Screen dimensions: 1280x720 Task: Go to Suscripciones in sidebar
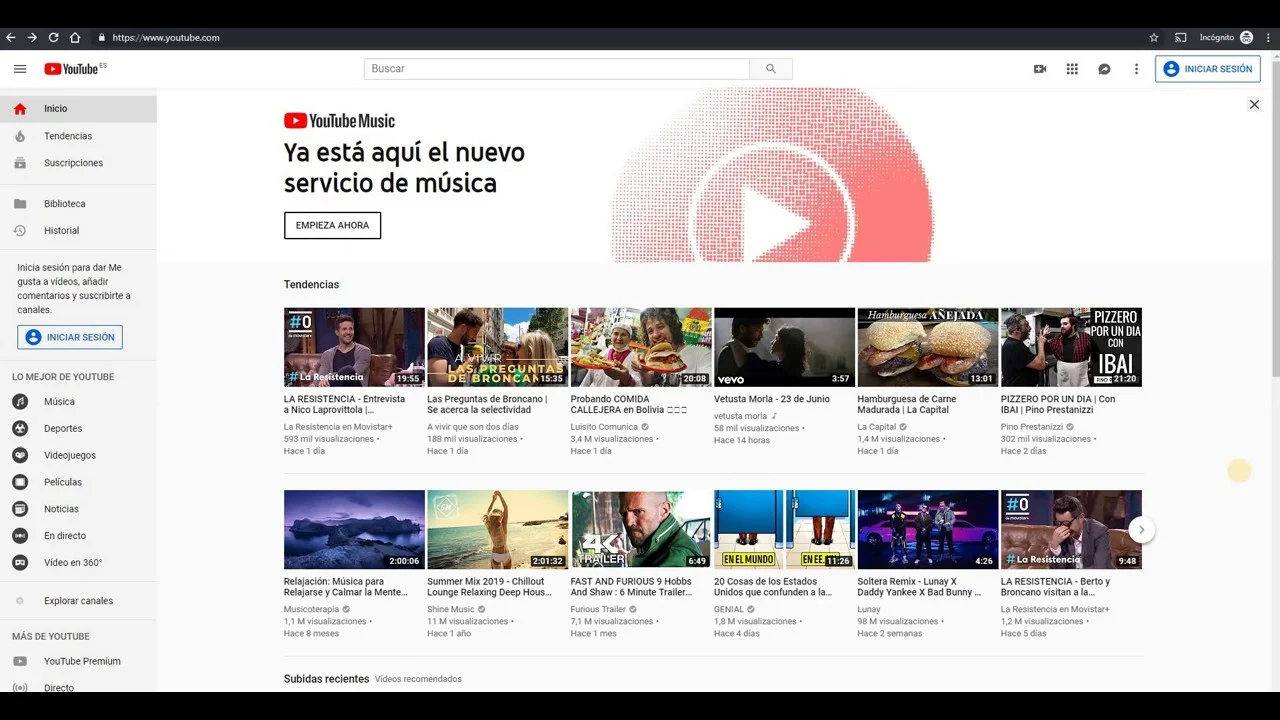point(73,163)
